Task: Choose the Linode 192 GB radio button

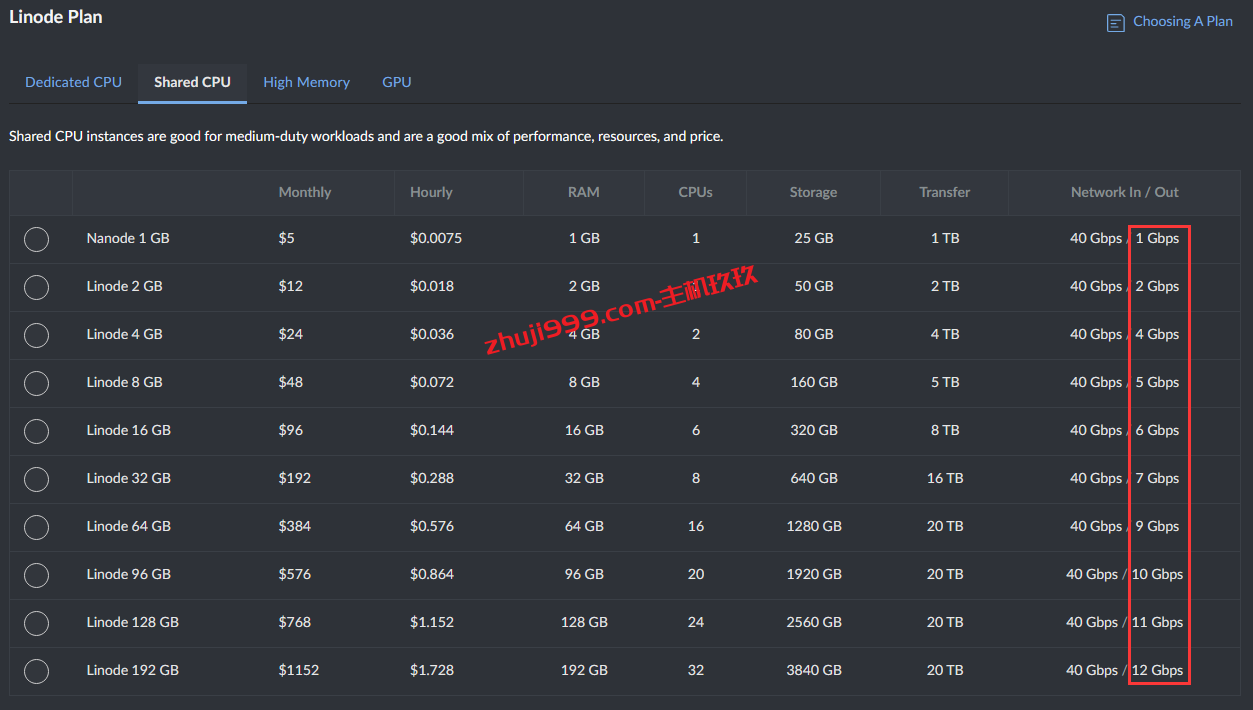Action: [x=36, y=671]
